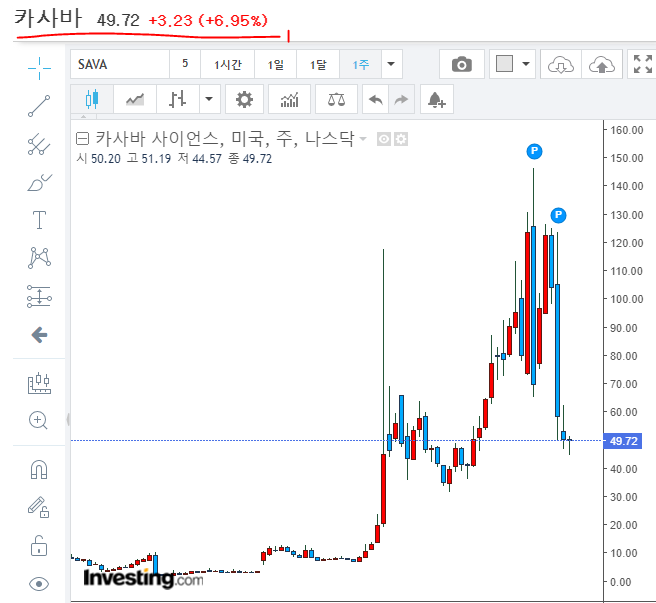Select the 1시간 interval
Screen dimensions: 656x603
pyautogui.click(x=228, y=64)
